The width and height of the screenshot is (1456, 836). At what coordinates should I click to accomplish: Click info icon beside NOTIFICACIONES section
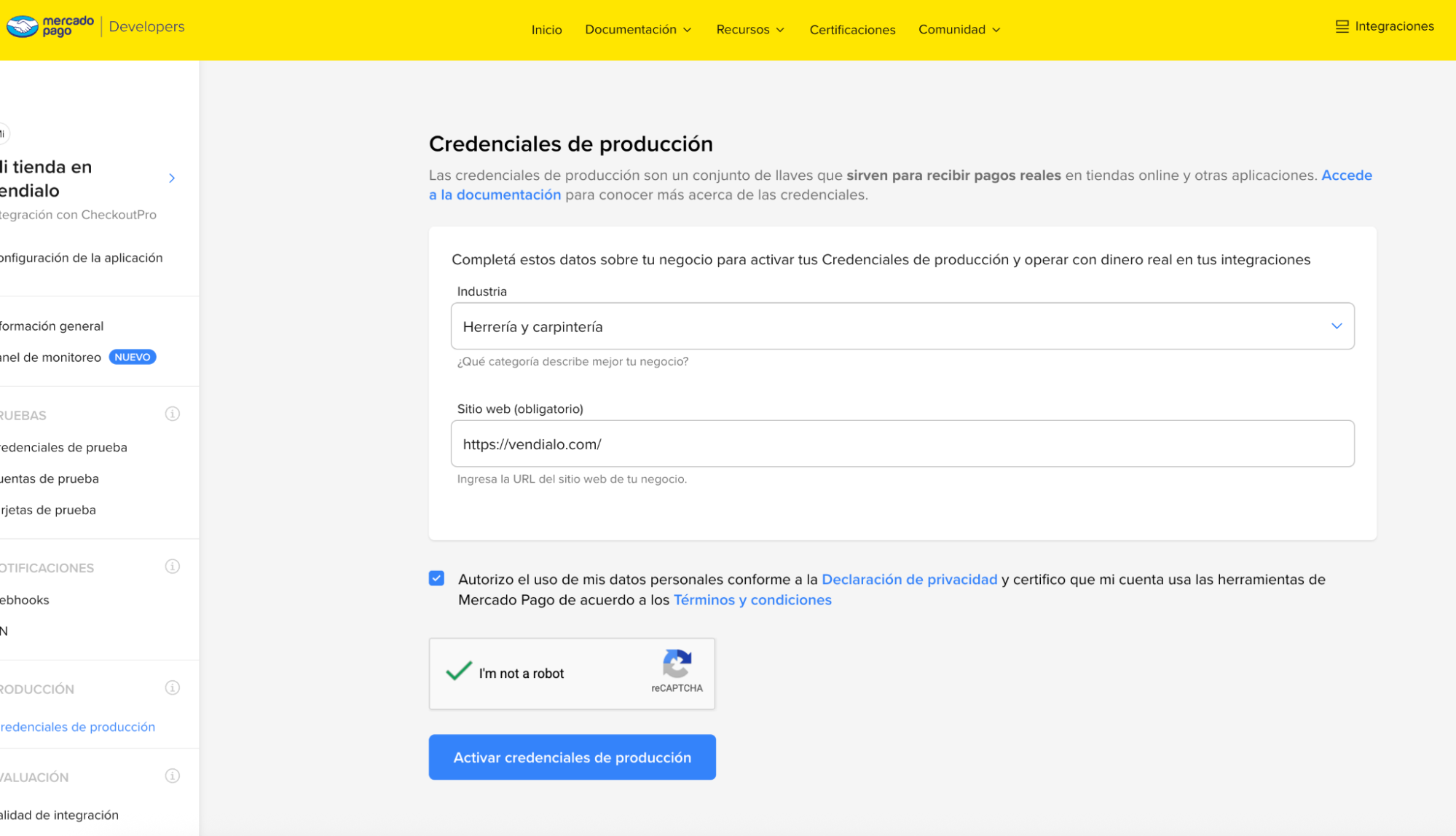click(x=173, y=567)
